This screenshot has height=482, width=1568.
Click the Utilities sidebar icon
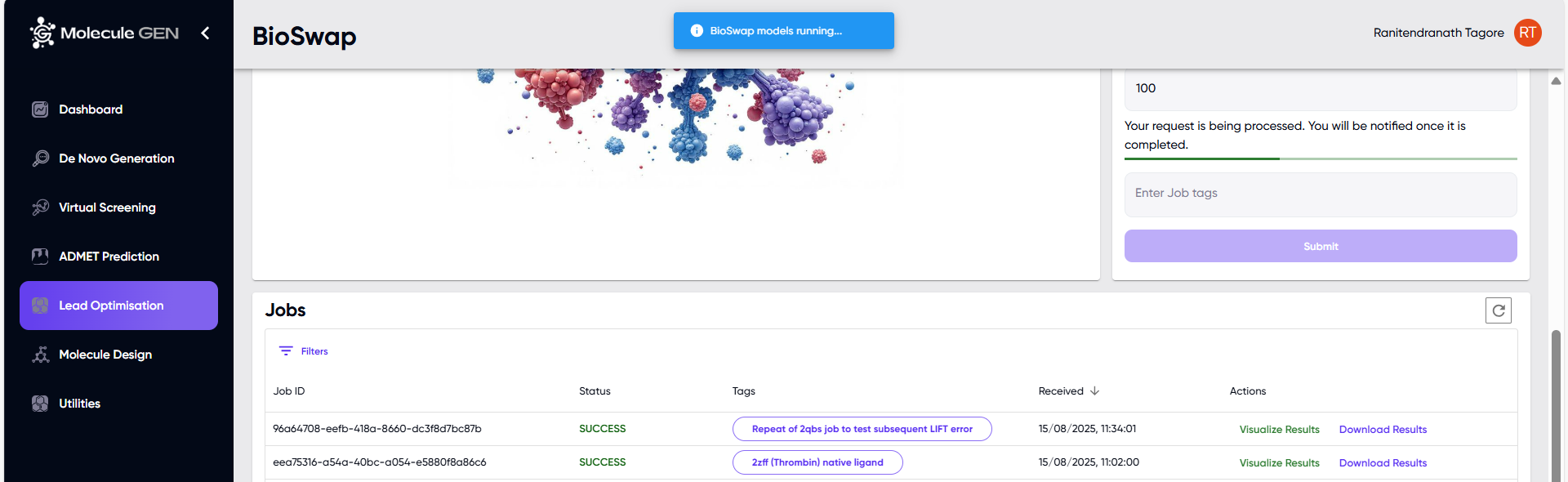(40, 404)
